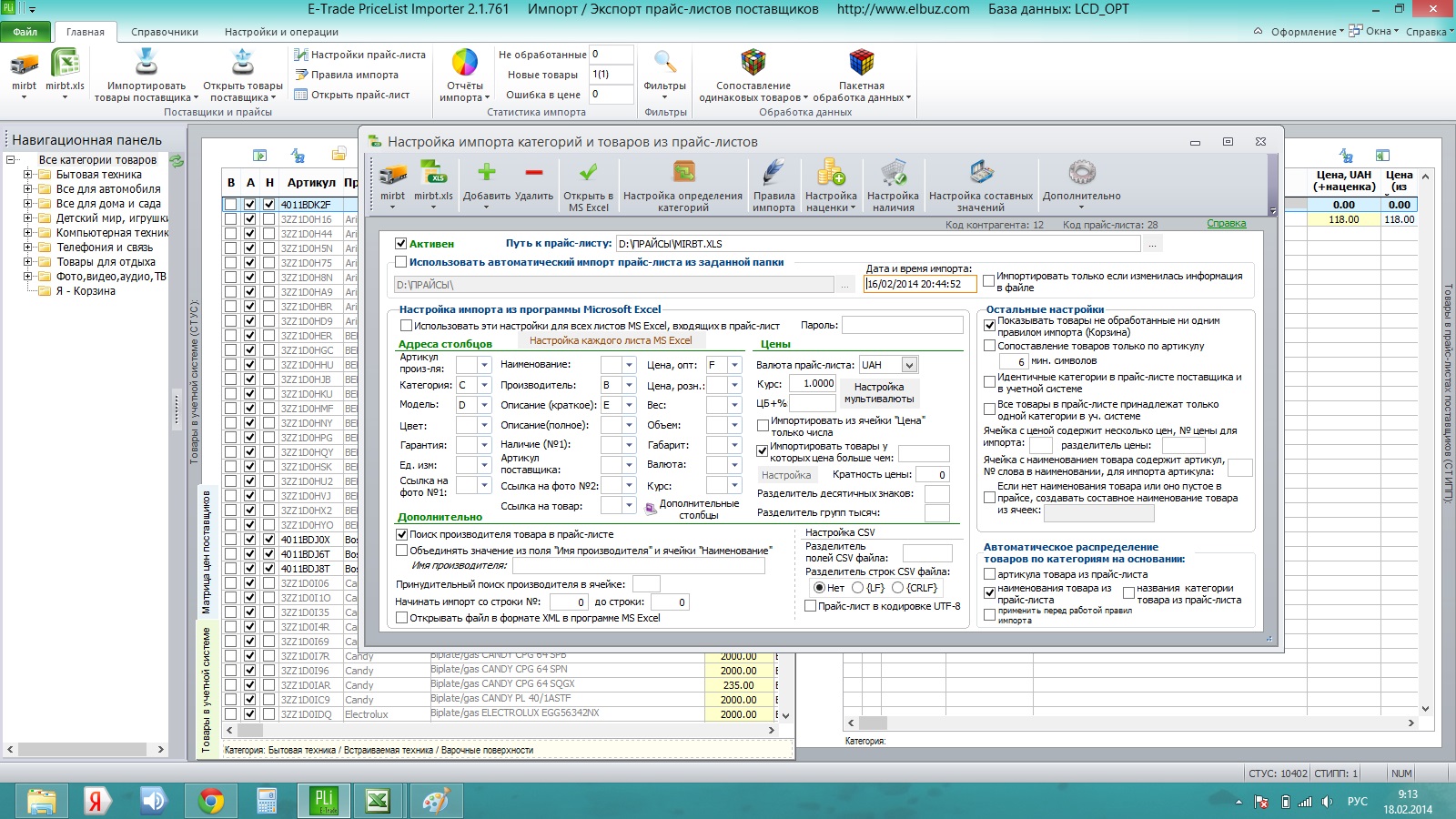The height and width of the screenshot is (819, 1456).
Task: Click the import date and time field
Action: 920,284
